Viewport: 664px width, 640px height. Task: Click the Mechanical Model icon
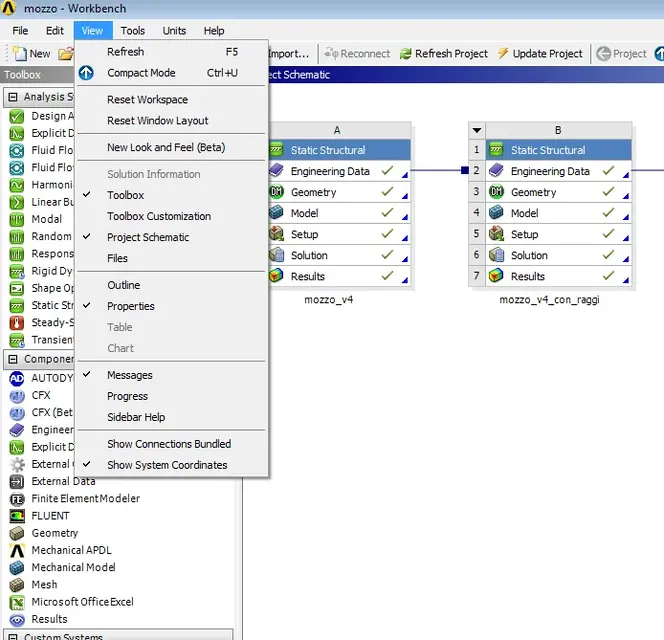[x=17, y=568]
